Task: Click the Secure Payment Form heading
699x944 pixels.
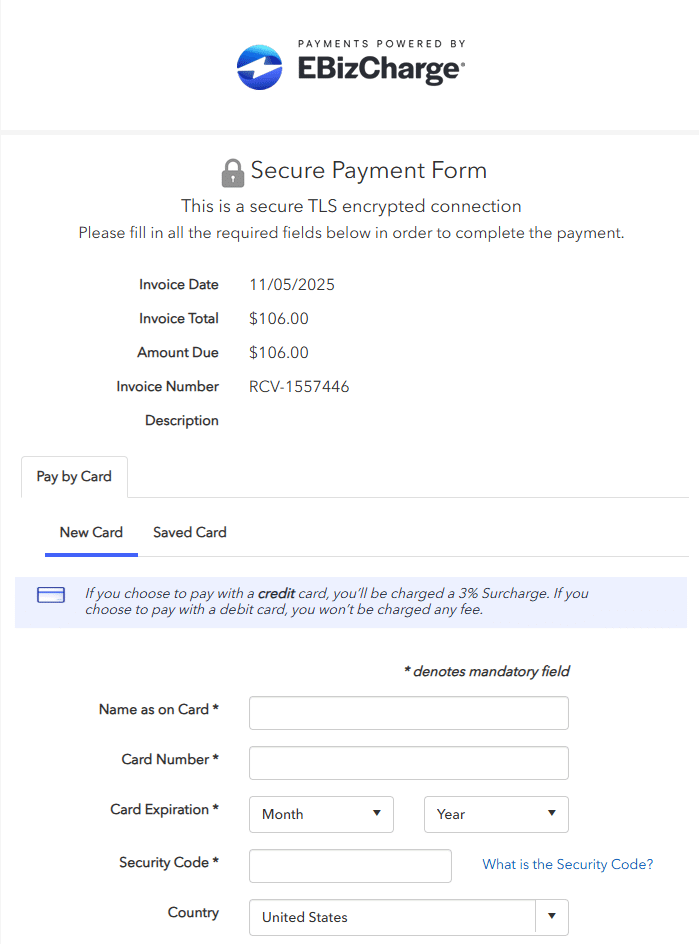Action: point(368,170)
